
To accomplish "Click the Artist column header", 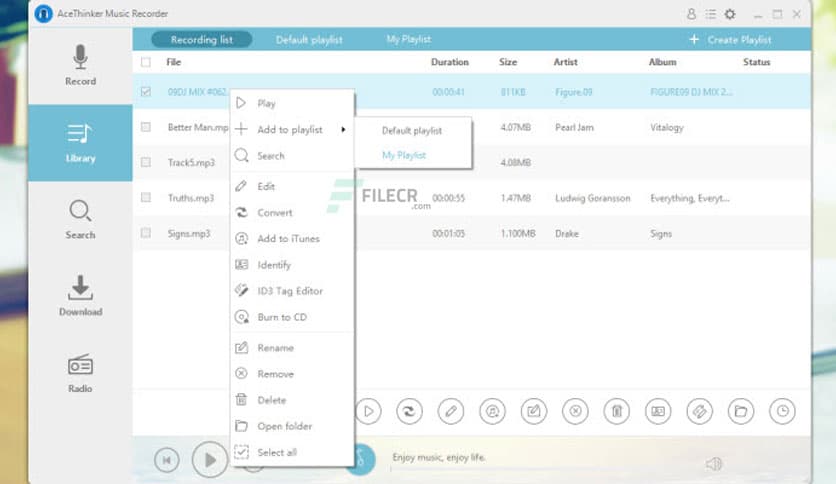I will click(x=565, y=62).
